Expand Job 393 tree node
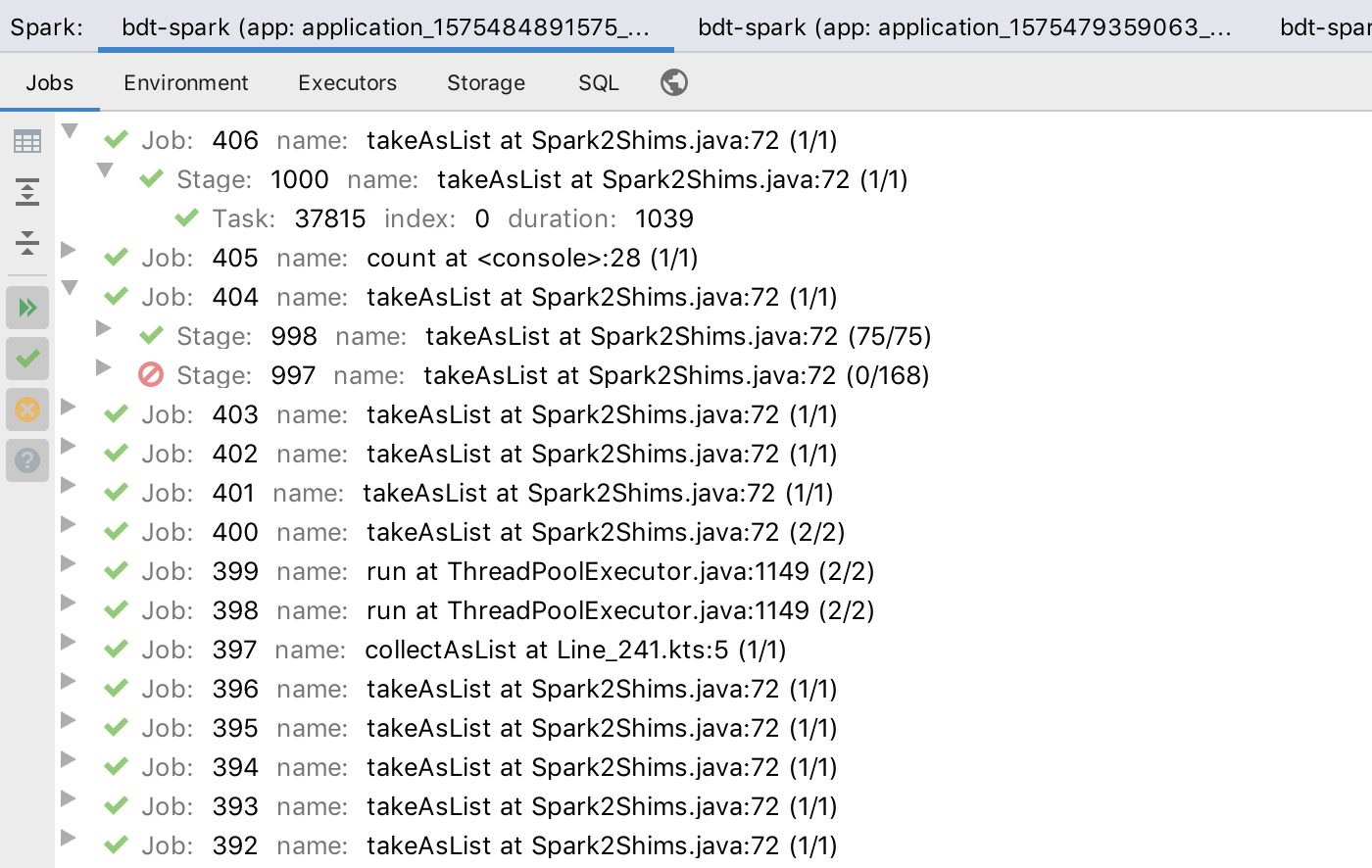 69,797
